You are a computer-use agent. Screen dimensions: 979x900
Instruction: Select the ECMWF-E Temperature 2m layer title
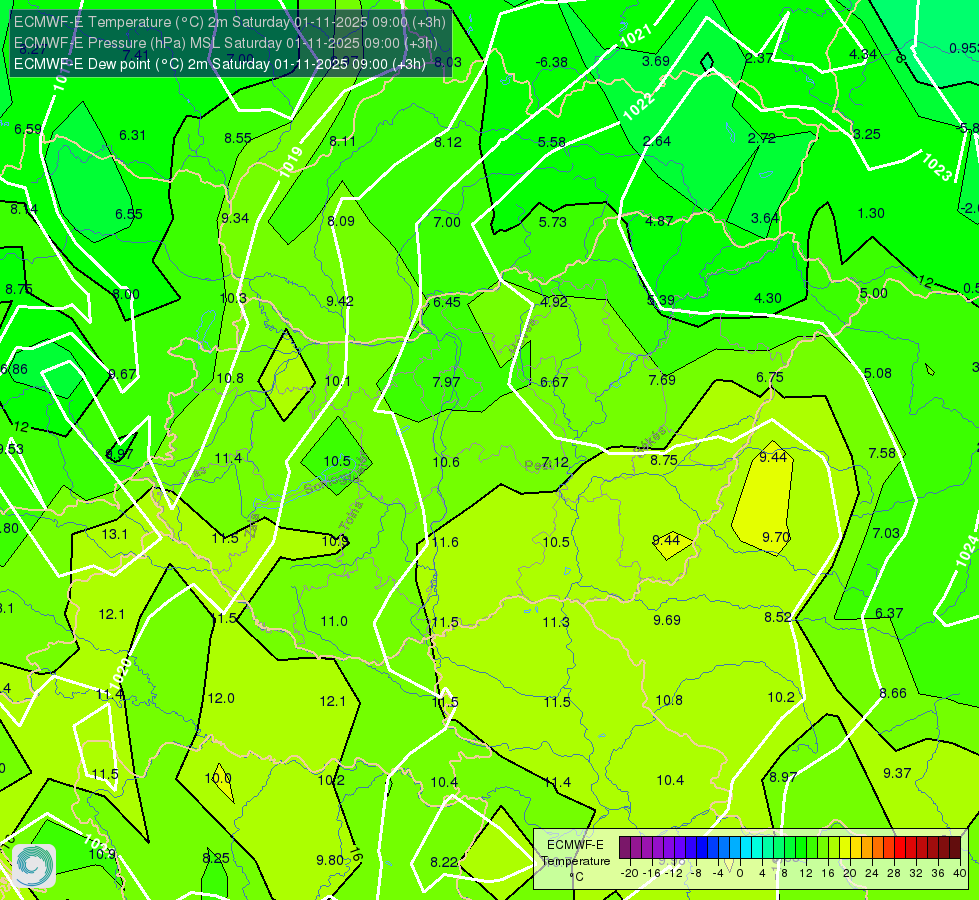click(x=230, y=22)
